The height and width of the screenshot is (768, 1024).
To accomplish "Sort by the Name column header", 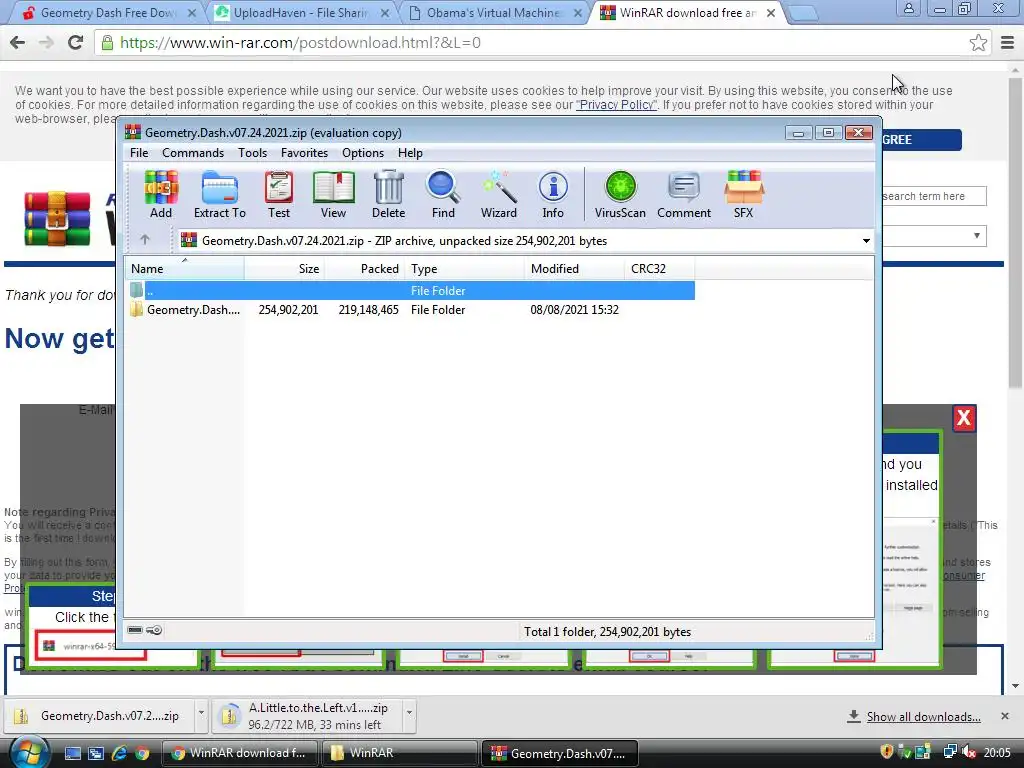I will pos(184,268).
